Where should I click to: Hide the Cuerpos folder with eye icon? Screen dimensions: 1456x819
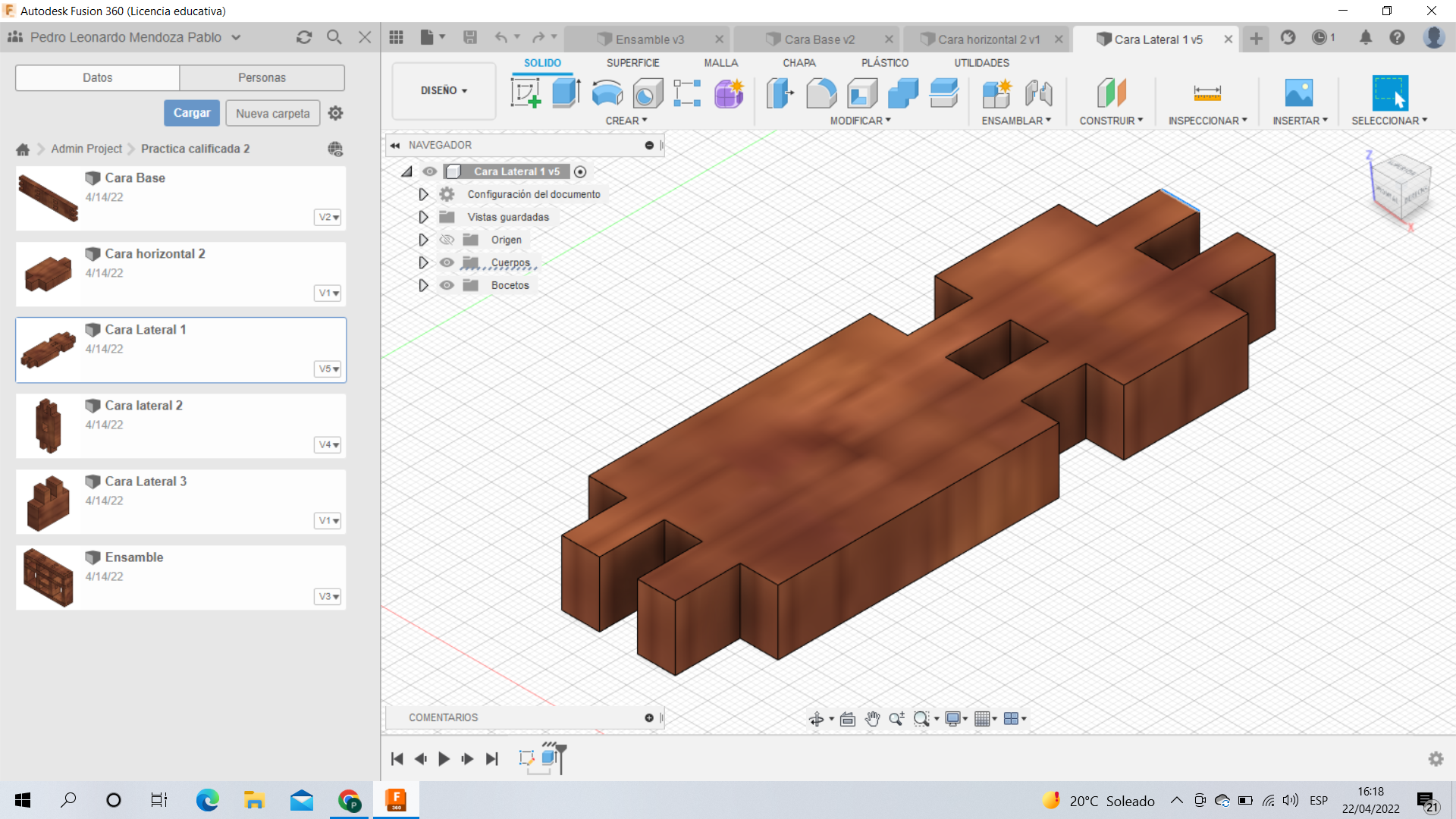pyautogui.click(x=447, y=262)
